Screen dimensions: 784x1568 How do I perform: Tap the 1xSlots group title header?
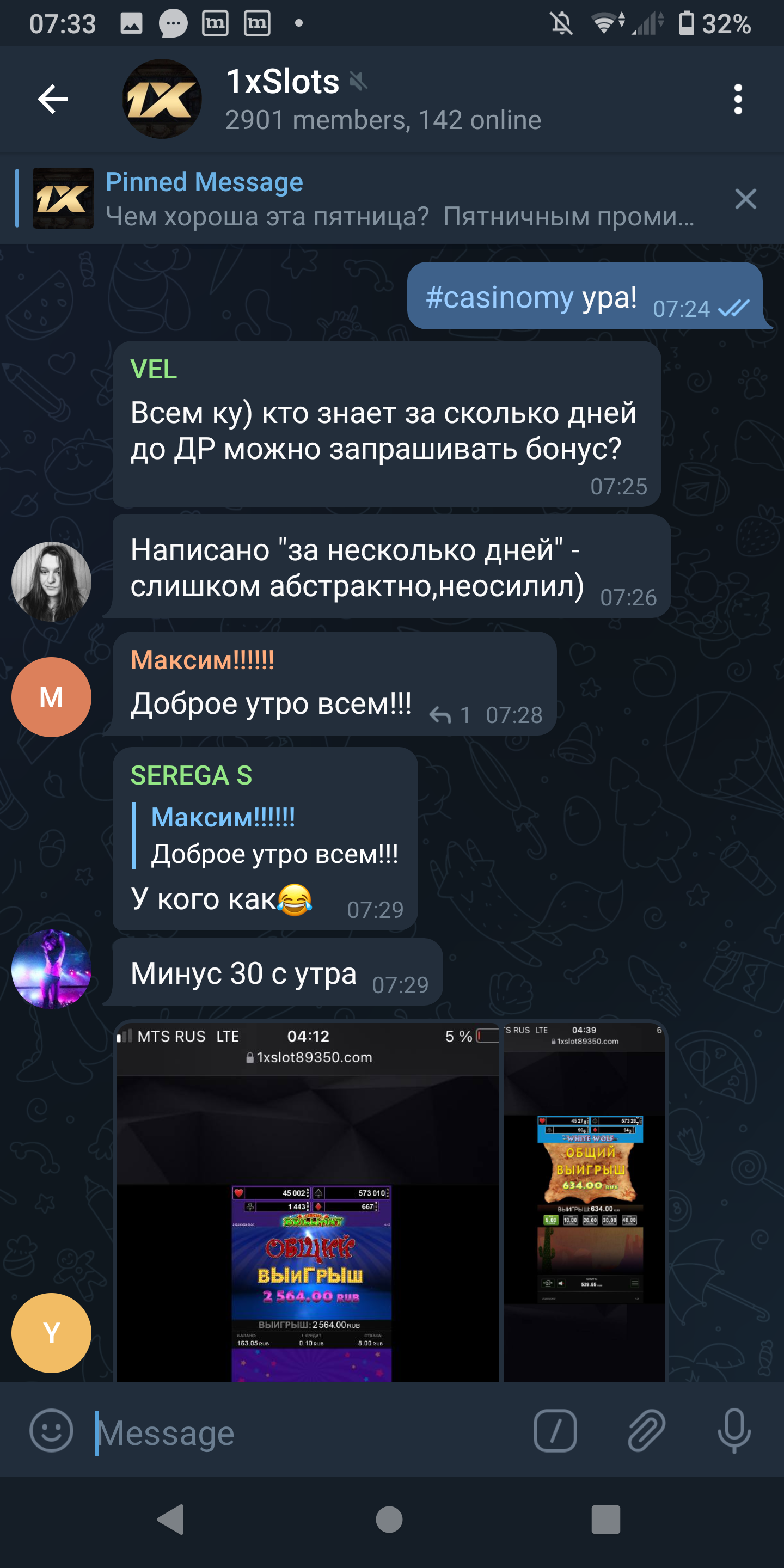click(x=283, y=82)
